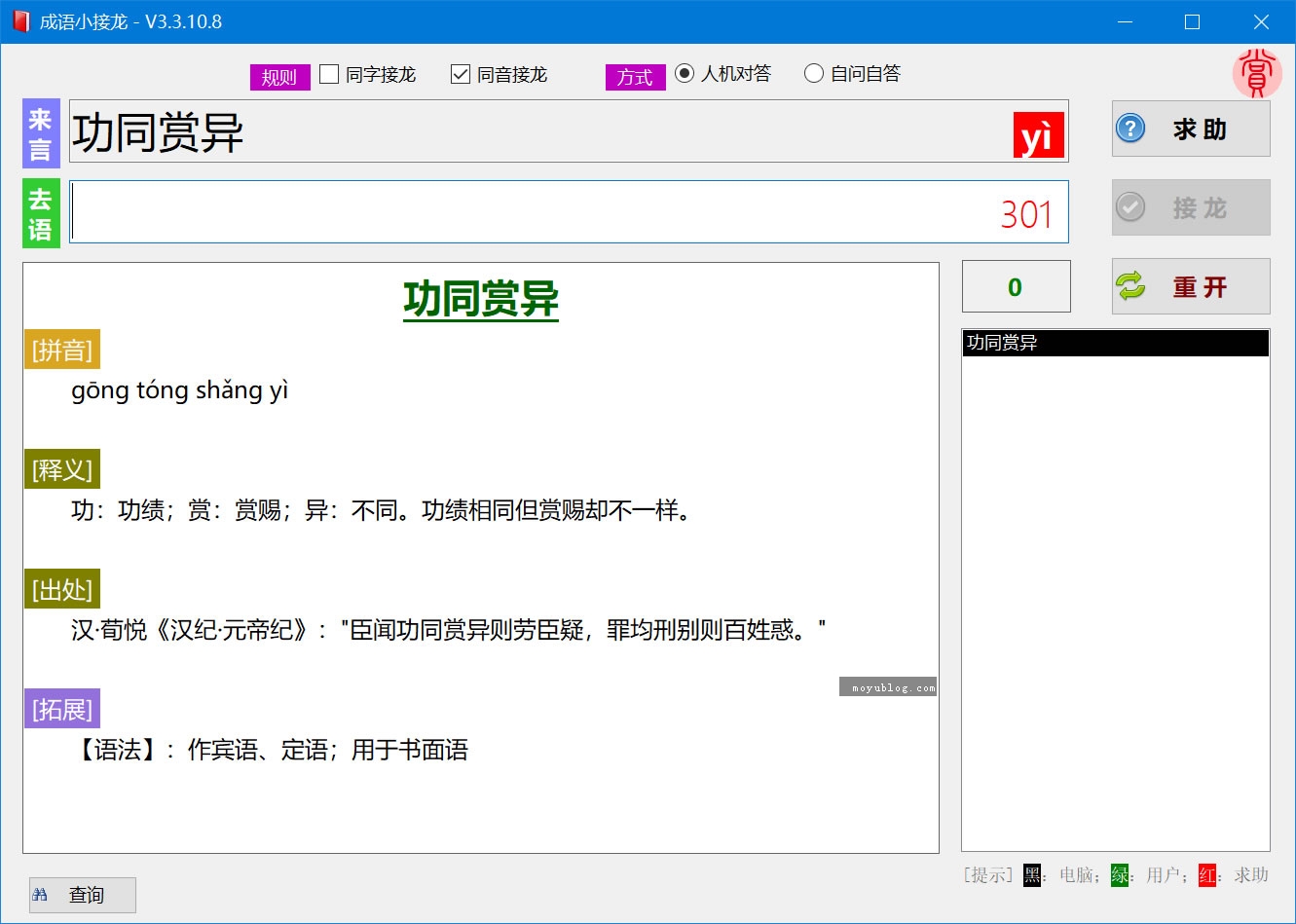Screen dimensions: 1296x924
Task: Select 功同赏异 in the history list
Action: click(x=1116, y=343)
